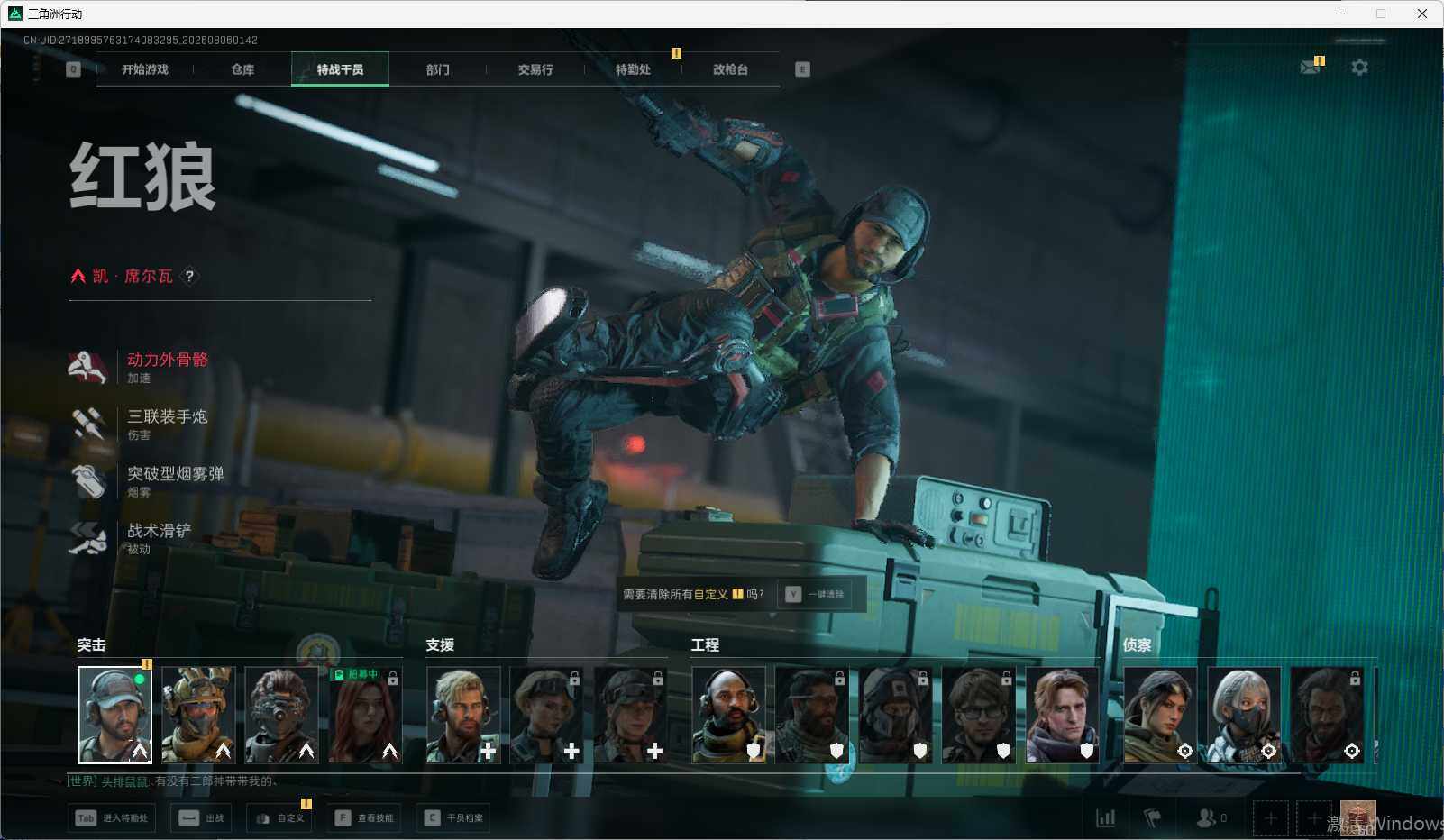Select the 动力外骨骼 skill icon

88,367
